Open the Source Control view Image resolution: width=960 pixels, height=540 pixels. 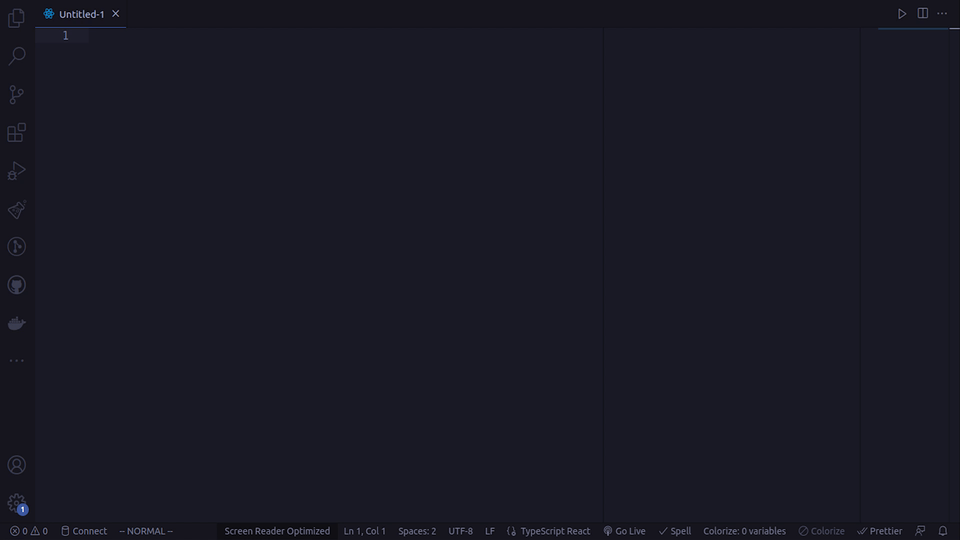pos(17,94)
